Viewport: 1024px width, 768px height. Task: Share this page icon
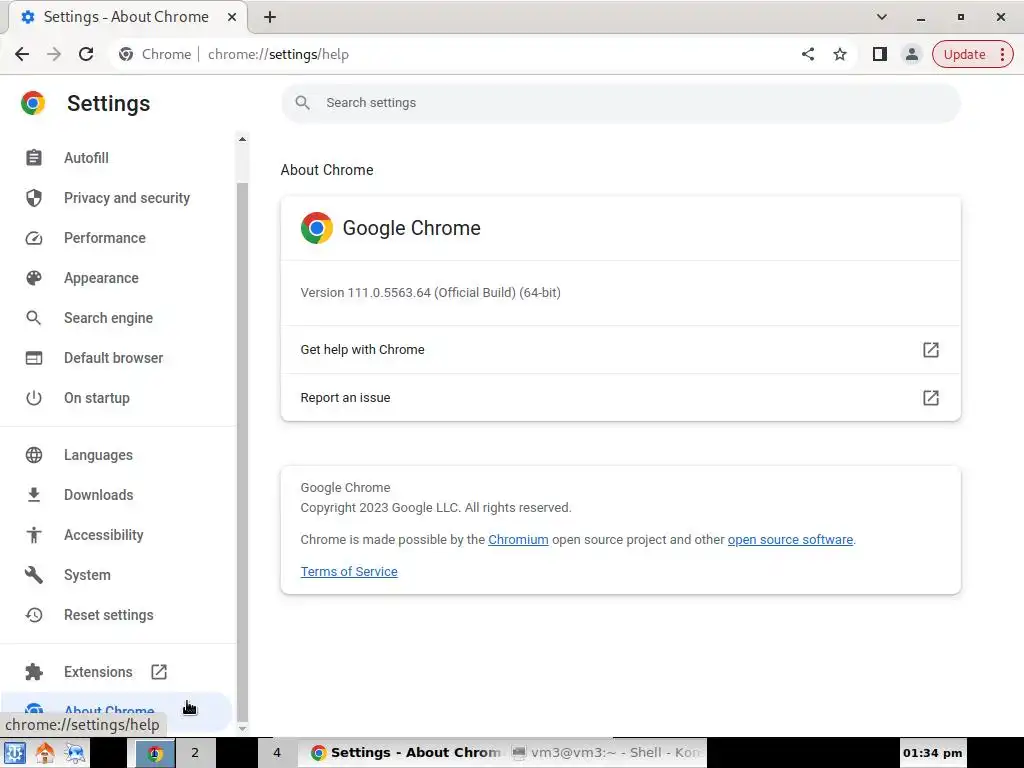coord(808,54)
